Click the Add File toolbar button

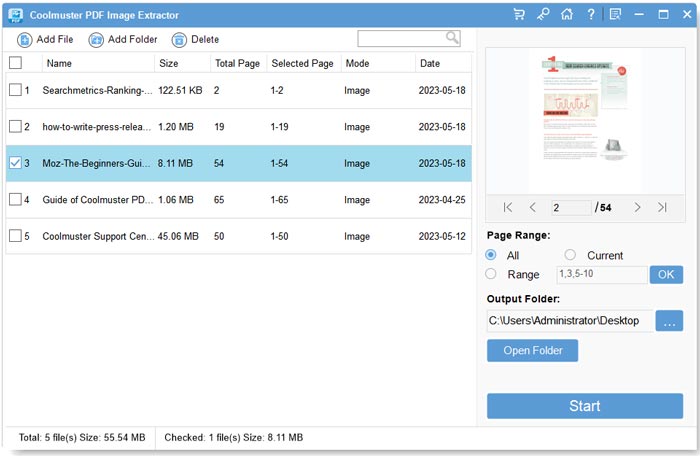pyautogui.click(x=45, y=39)
